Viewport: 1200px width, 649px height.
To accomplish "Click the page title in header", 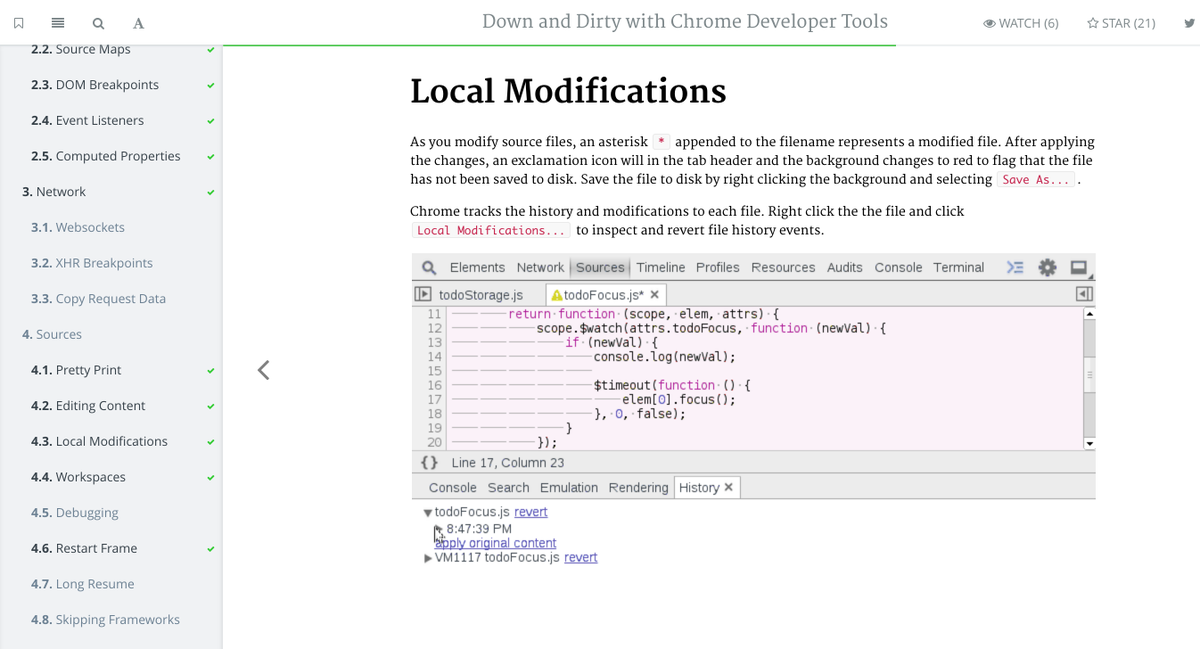I will (685, 21).
